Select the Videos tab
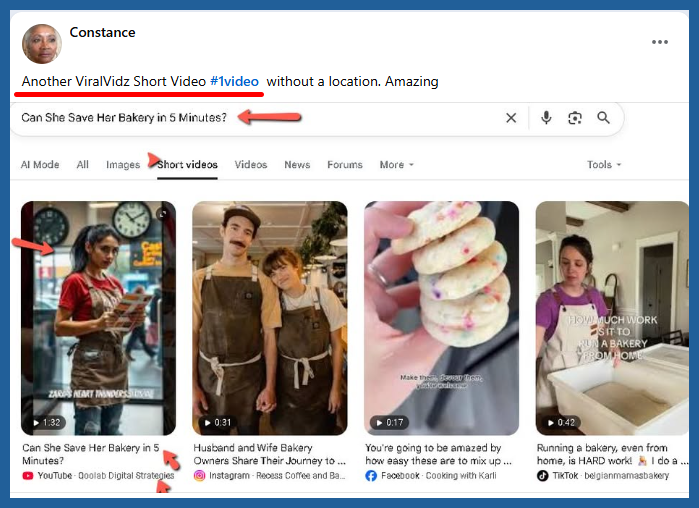The width and height of the screenshot is (699, 508). 251,165
